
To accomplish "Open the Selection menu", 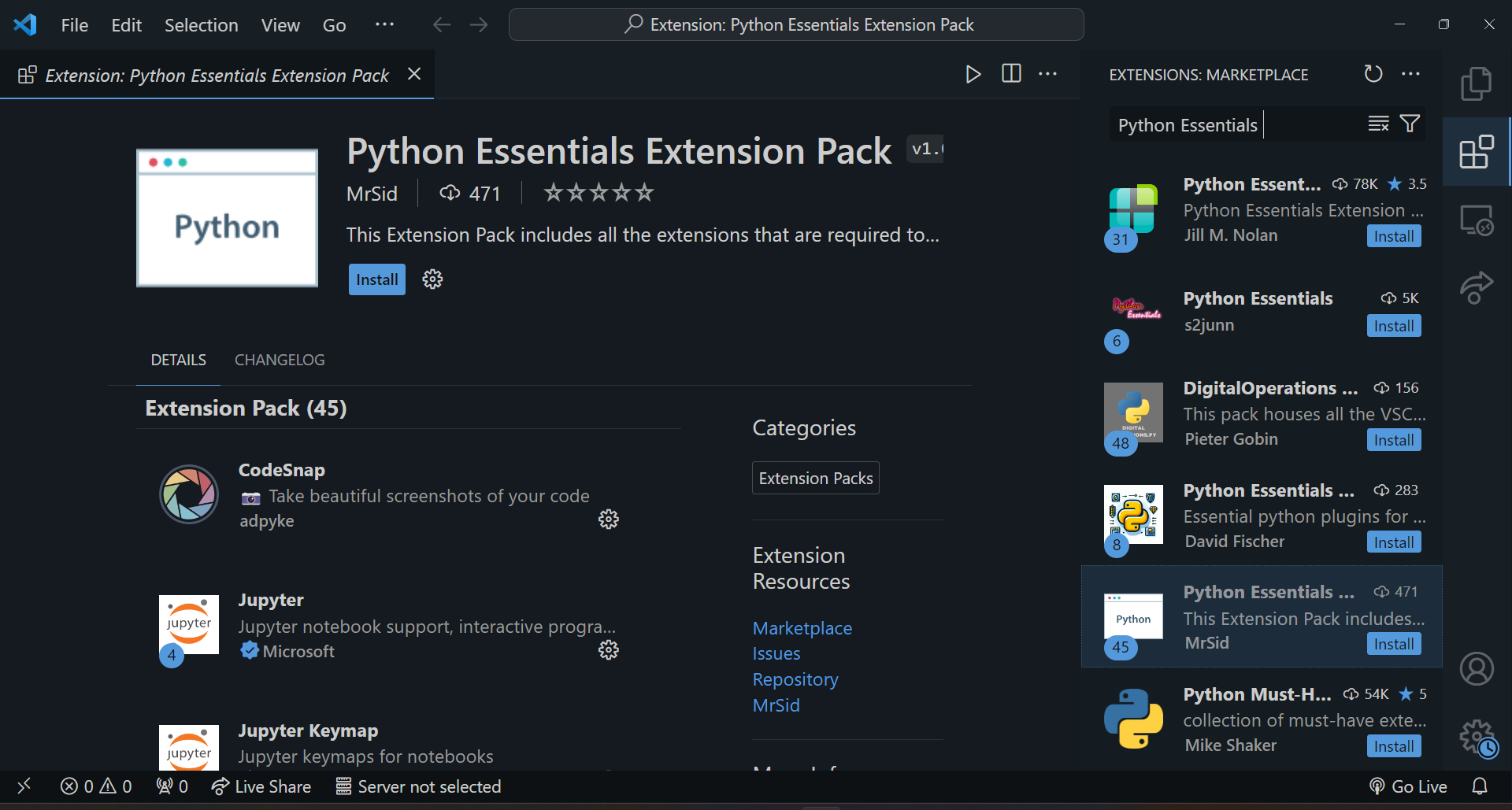I will coord(201,25).
